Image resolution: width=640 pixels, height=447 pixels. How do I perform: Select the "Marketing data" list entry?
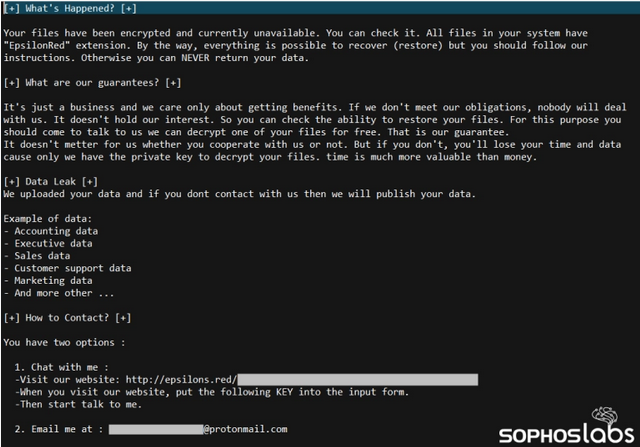click(x=52, y=281)
